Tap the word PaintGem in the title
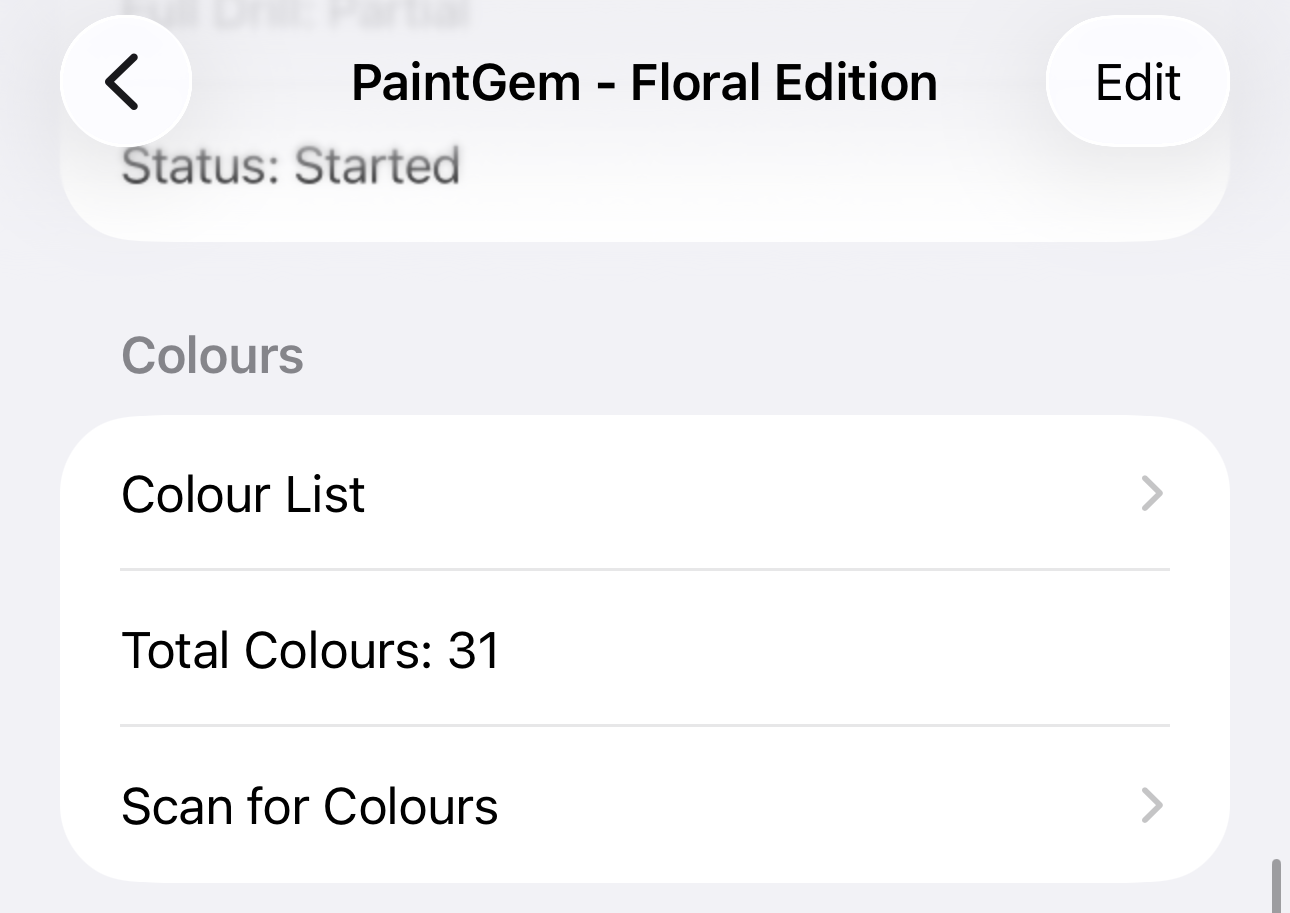The width and height of the screenshot is (1290, 913). pyautogui.click(x=466, y=82)
